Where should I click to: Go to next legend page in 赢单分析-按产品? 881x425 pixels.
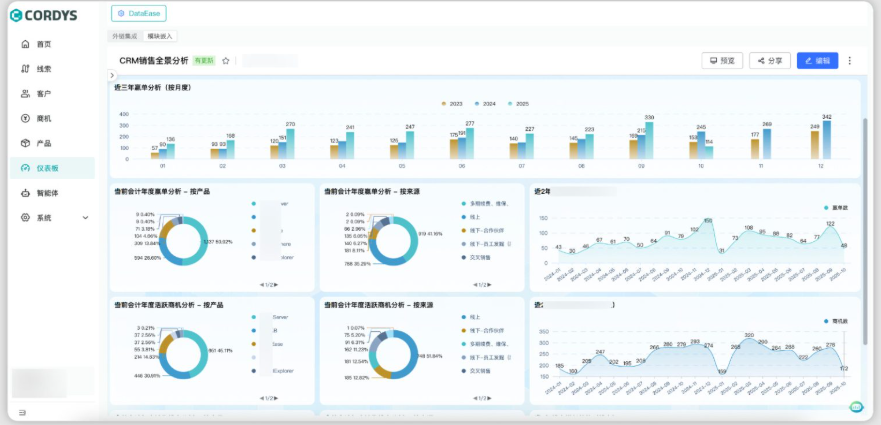(x=276, y=285)
